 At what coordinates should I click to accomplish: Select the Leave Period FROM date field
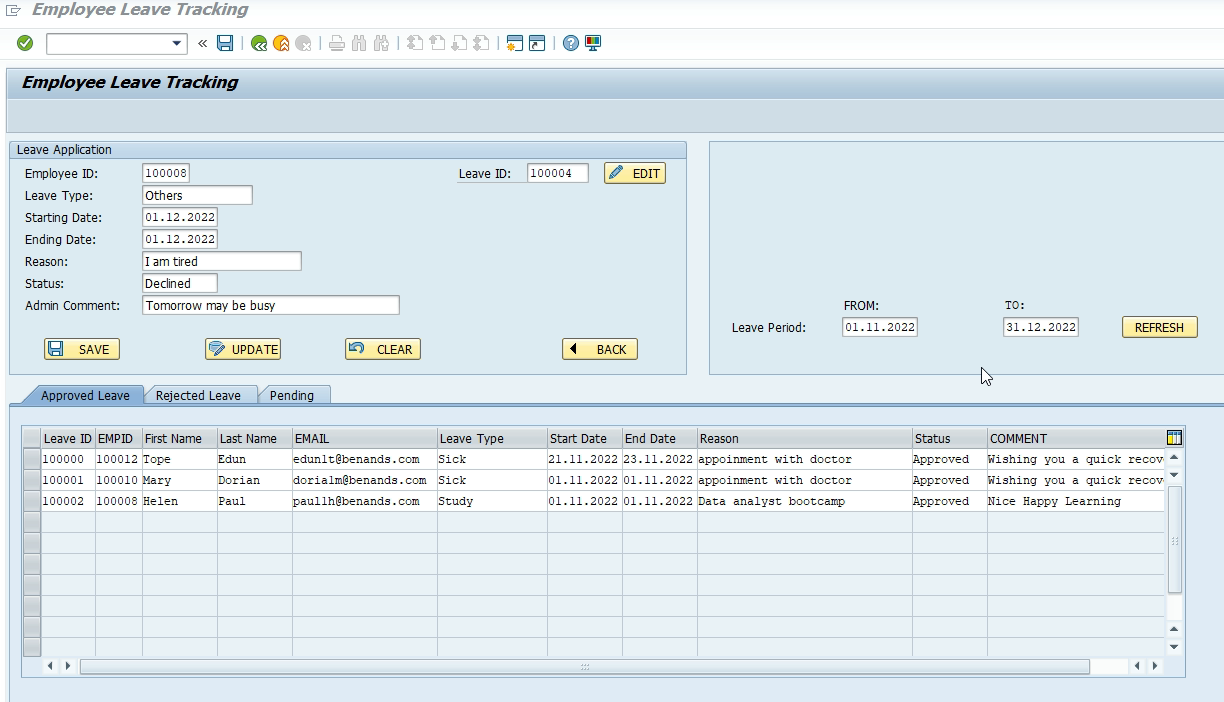coord(878,326)
